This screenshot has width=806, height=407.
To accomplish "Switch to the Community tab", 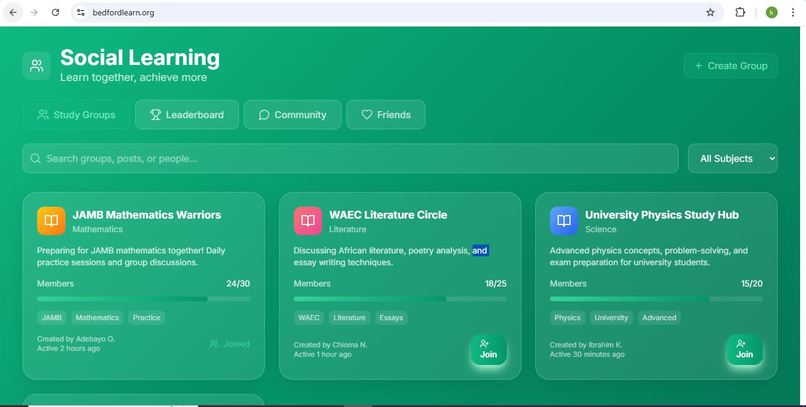I will coord(292,115).
